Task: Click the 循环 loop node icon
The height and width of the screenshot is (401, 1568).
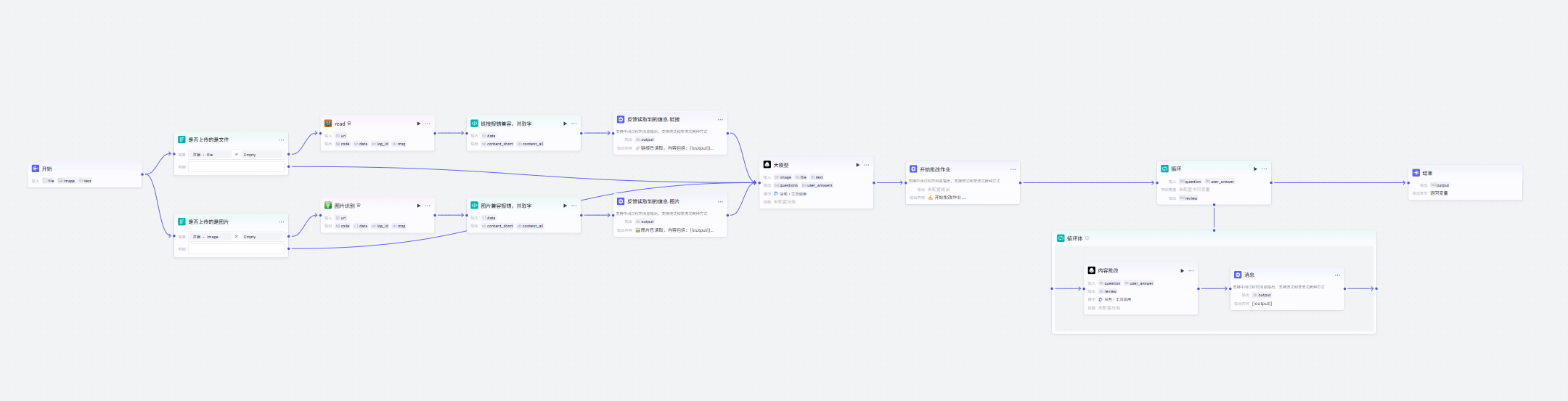Action: point(1164,169)
